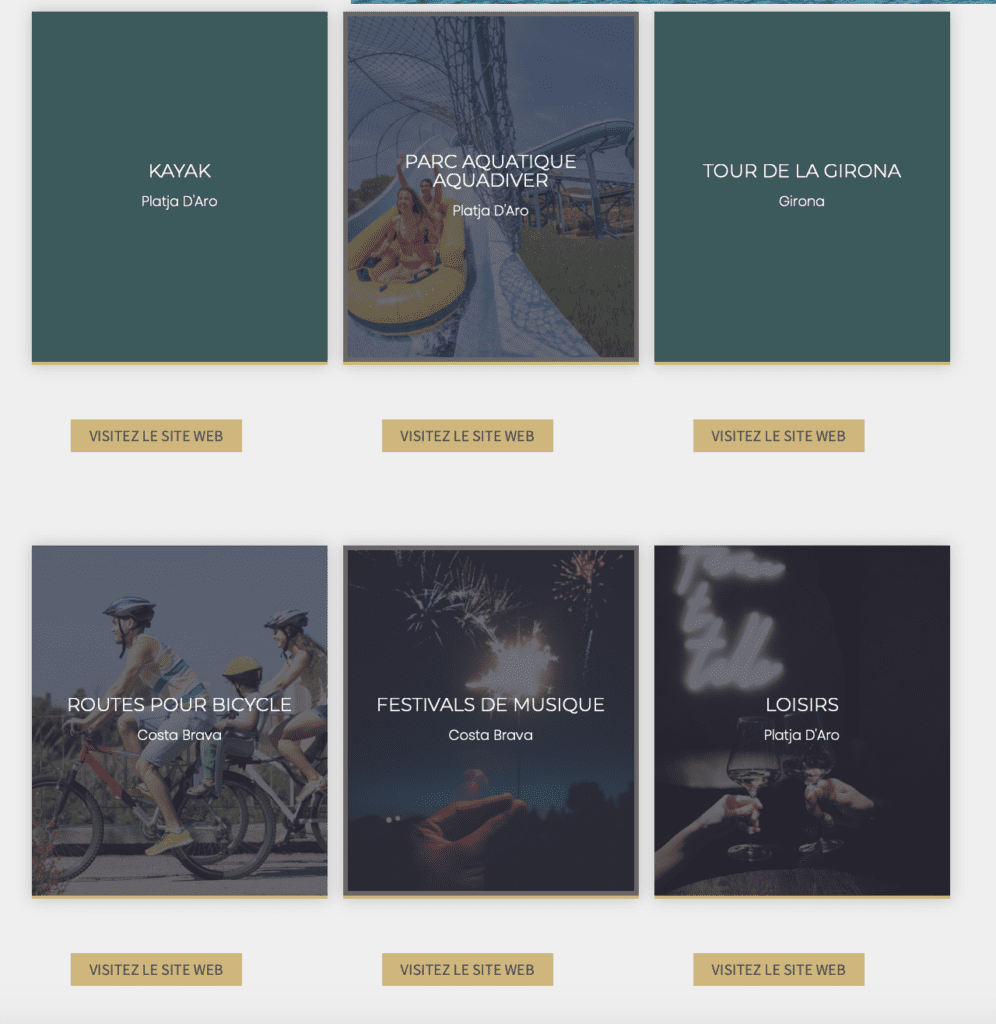This screenshot has height=1024, width=996.
Task: Click Costa Brava subtitle under Festivals de Musique
Action: [x=490, y=735]
